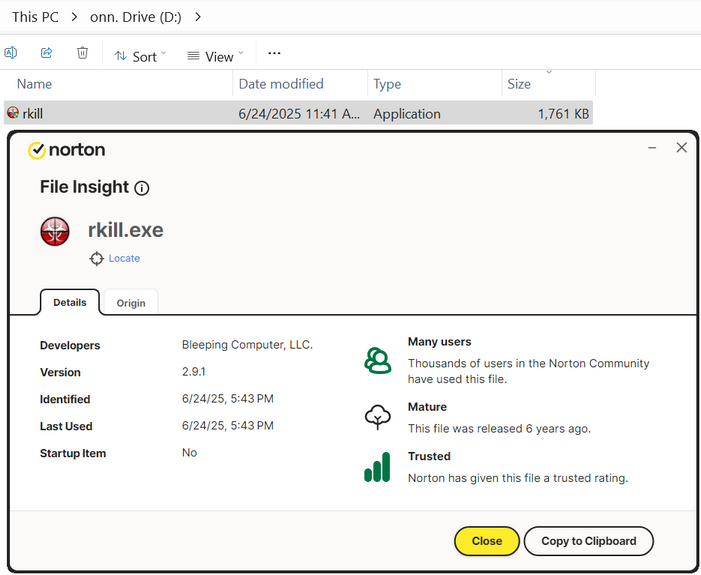The height and width of the screenshot is (575, 701).
Task: Click version value 2.9.1
Action: pyautogui.click(x=194, y=372)
